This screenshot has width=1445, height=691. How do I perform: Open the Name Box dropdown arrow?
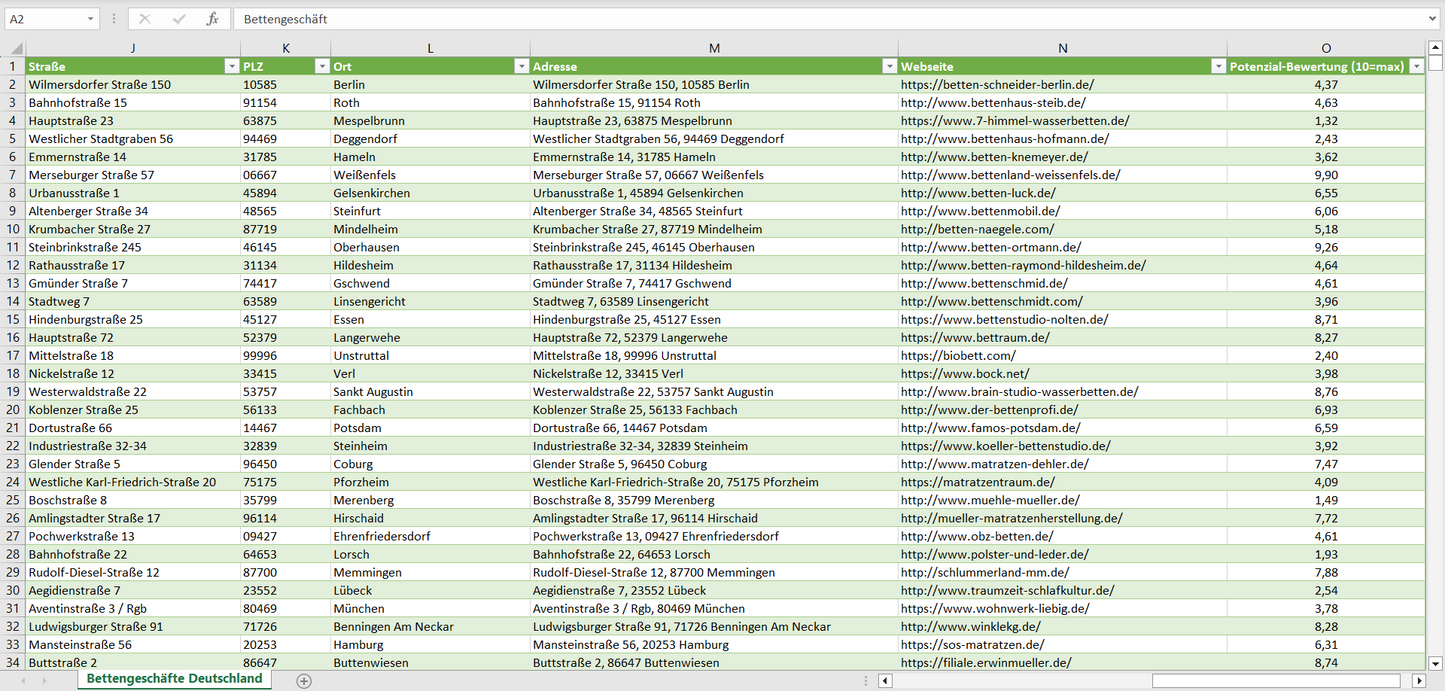click(91, 19)
